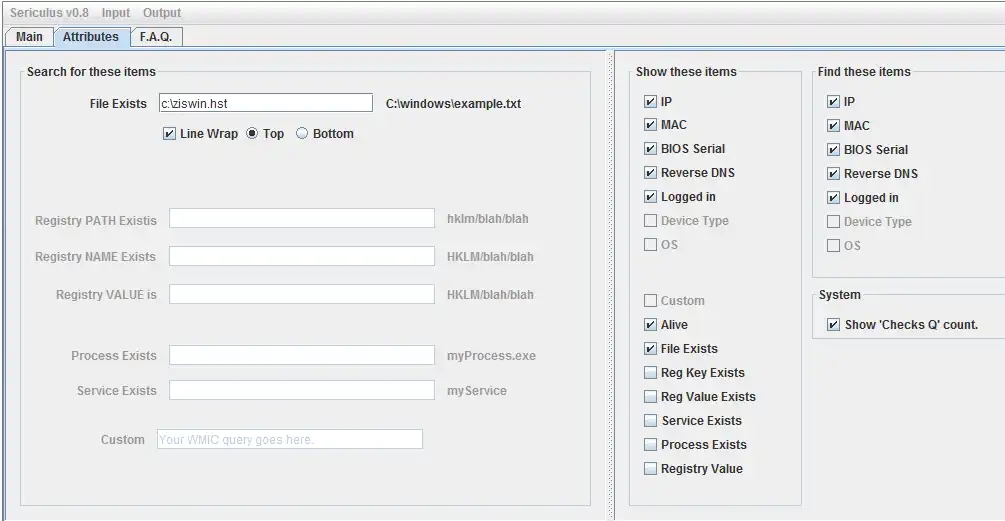Uncheck IP under Show these items
1005x521 pixels.
click(650, 101)
